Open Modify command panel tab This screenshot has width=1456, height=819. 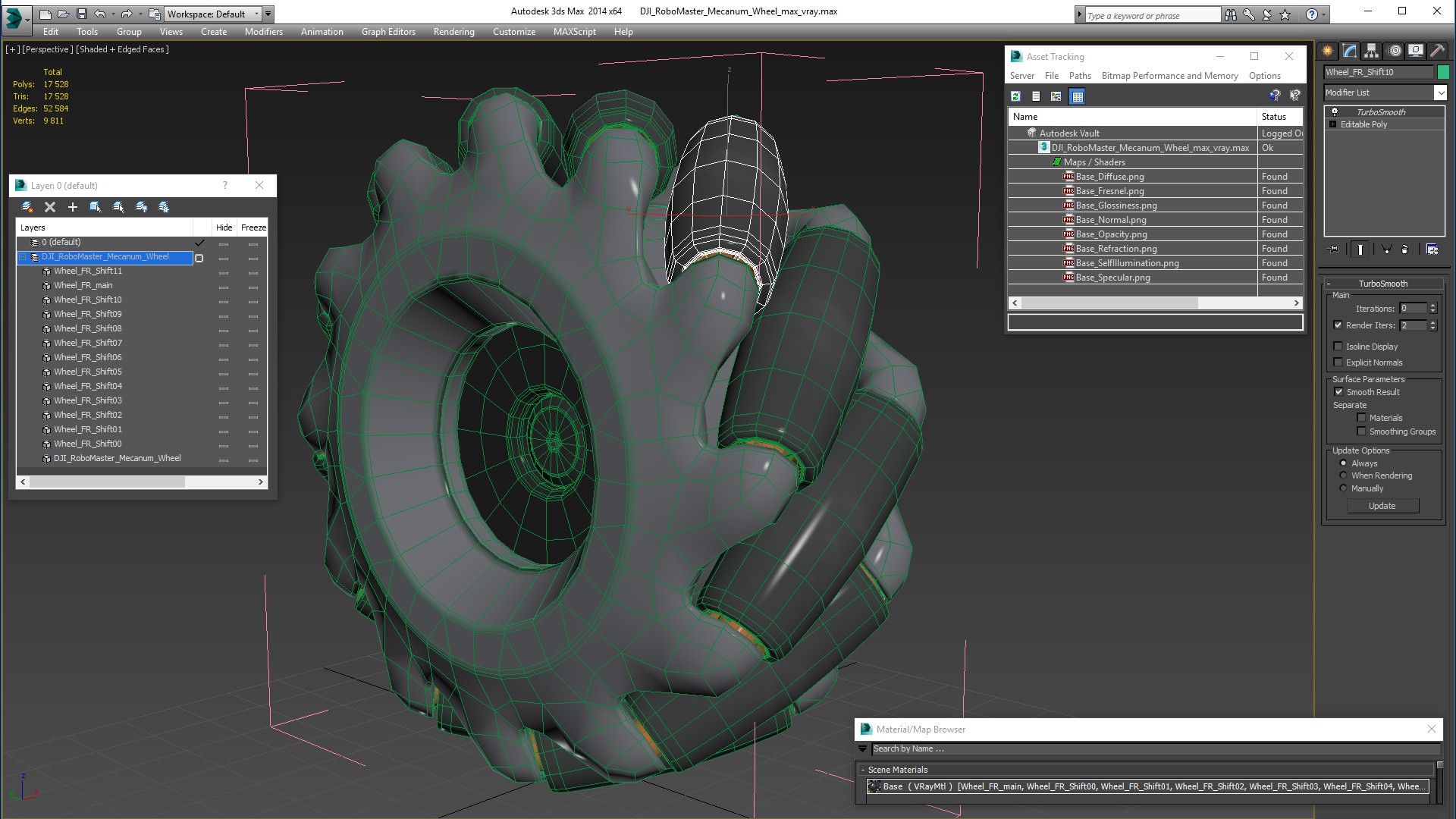pos(1350,51)
